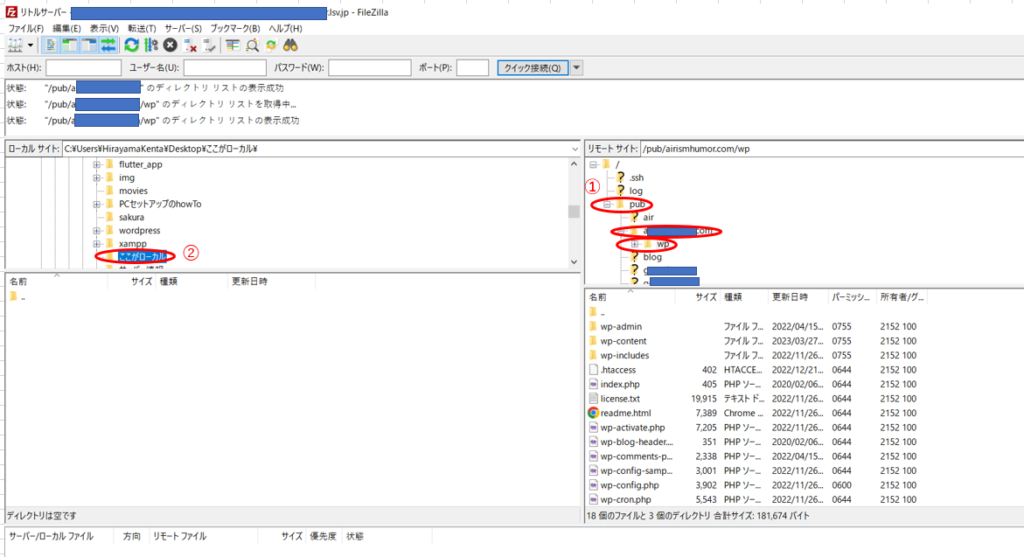This screenshot has height=557, width=1024.
Task: Expand the xampp local folder
Action: [x=97, y=244]
